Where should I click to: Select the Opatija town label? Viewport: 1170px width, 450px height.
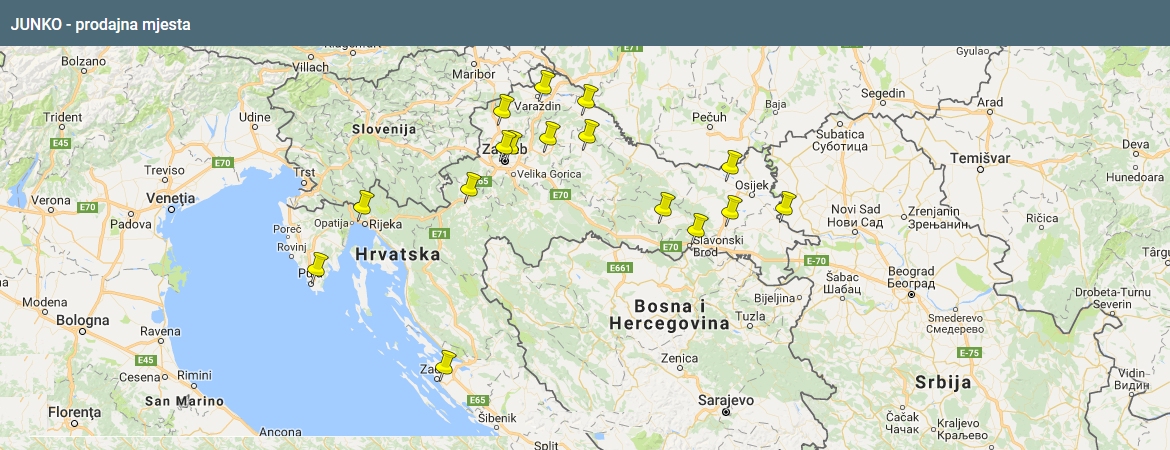331,223
